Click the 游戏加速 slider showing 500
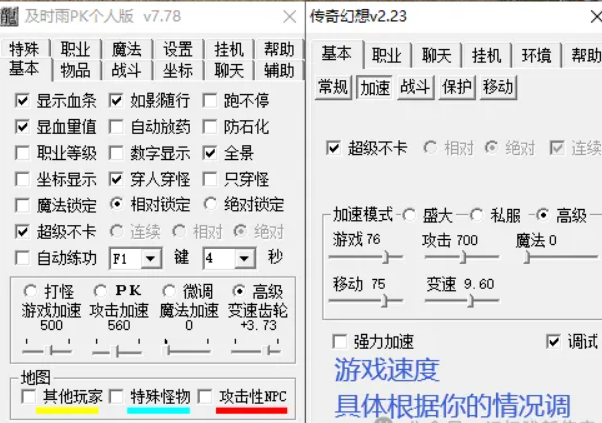 47,350
